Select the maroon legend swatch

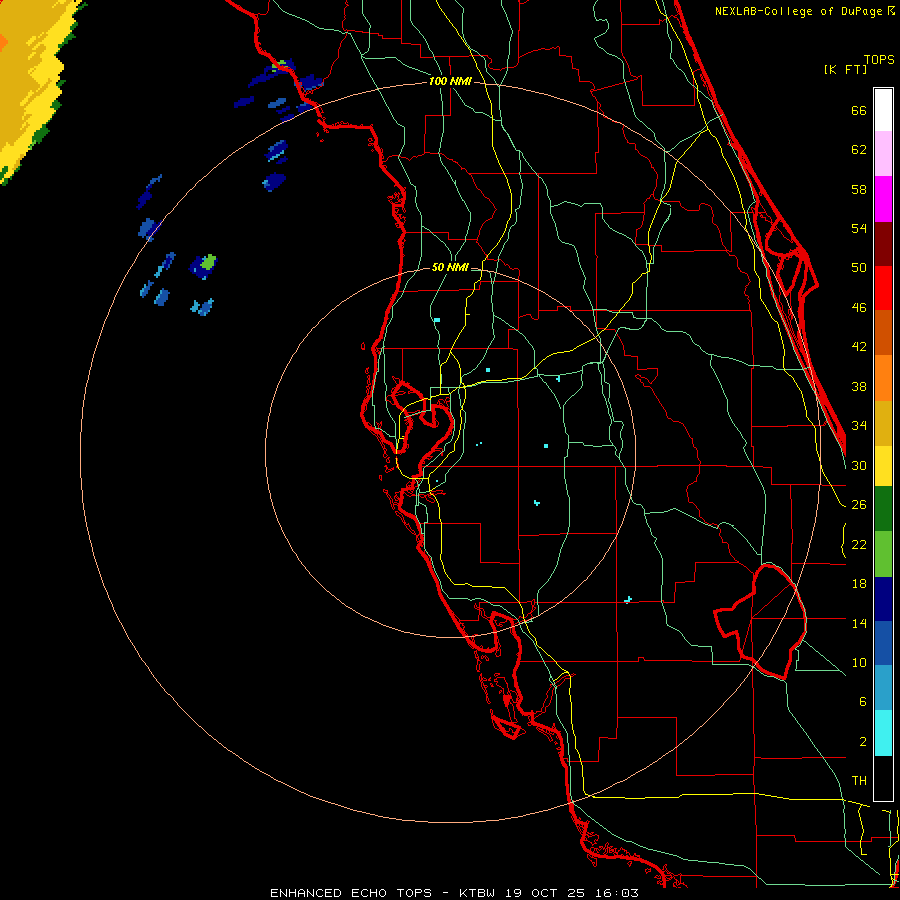click(883, 243)
